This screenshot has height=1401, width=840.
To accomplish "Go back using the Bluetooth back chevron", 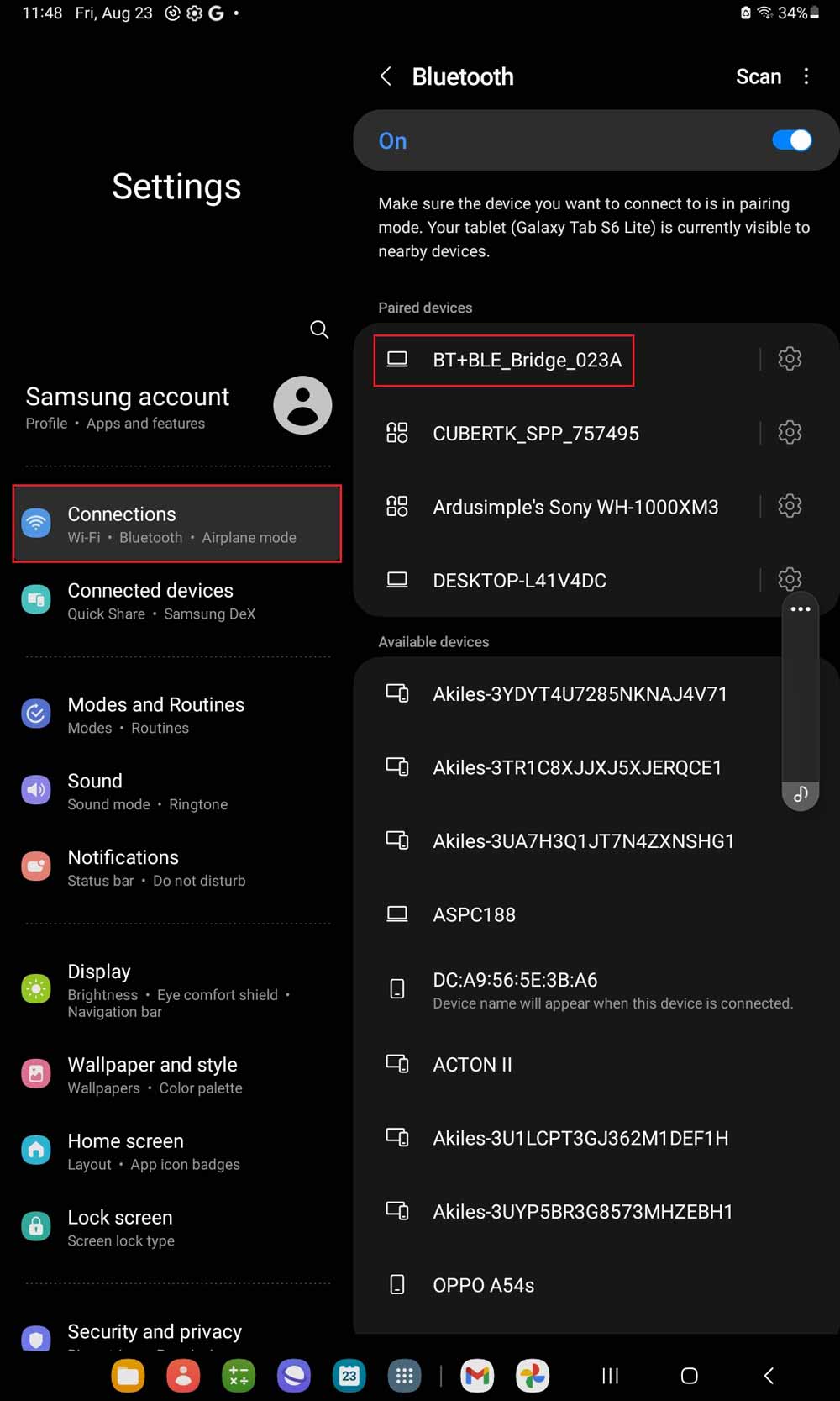I will (386, 76).
